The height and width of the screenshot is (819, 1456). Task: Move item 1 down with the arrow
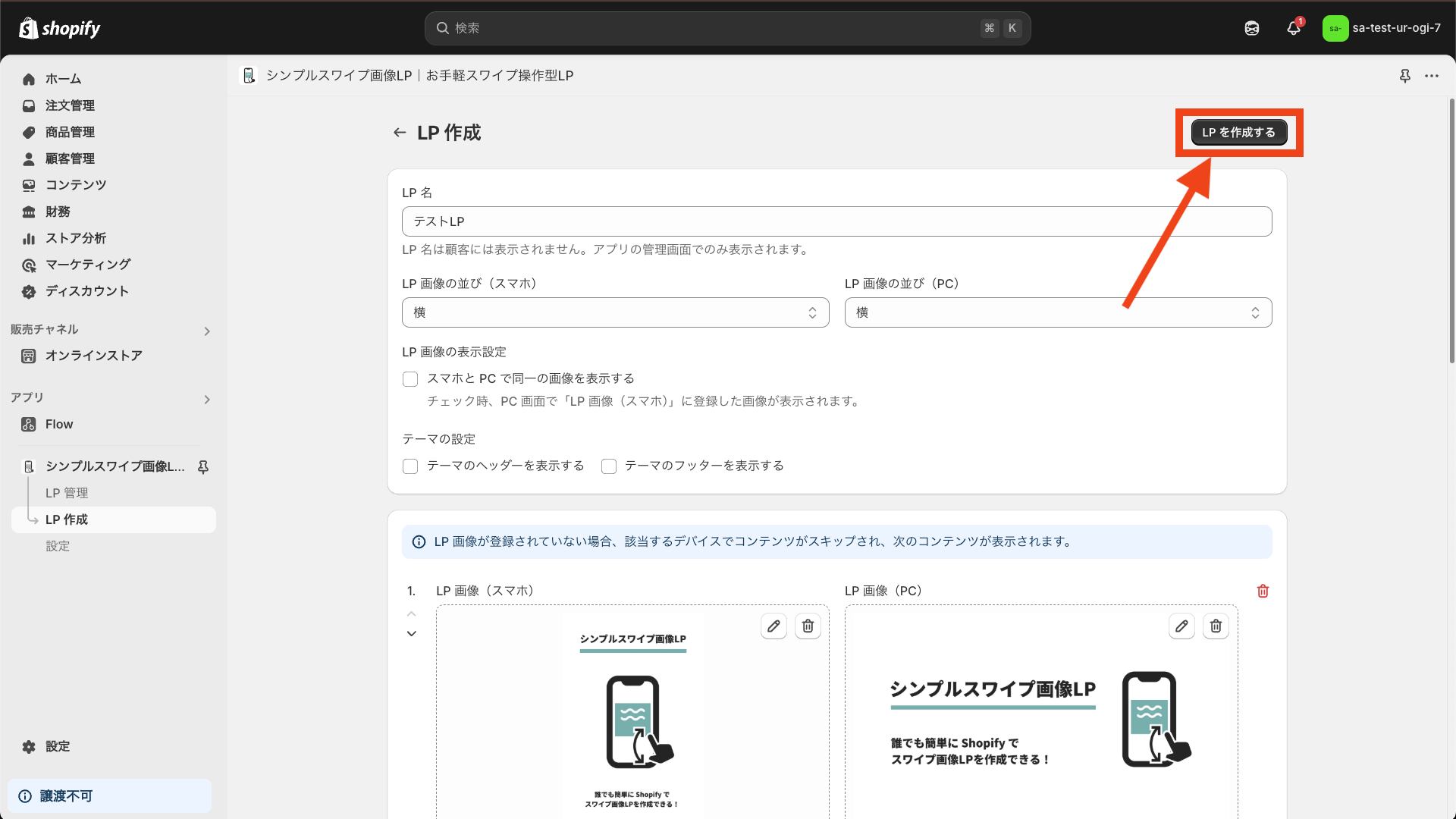point(411,633)
